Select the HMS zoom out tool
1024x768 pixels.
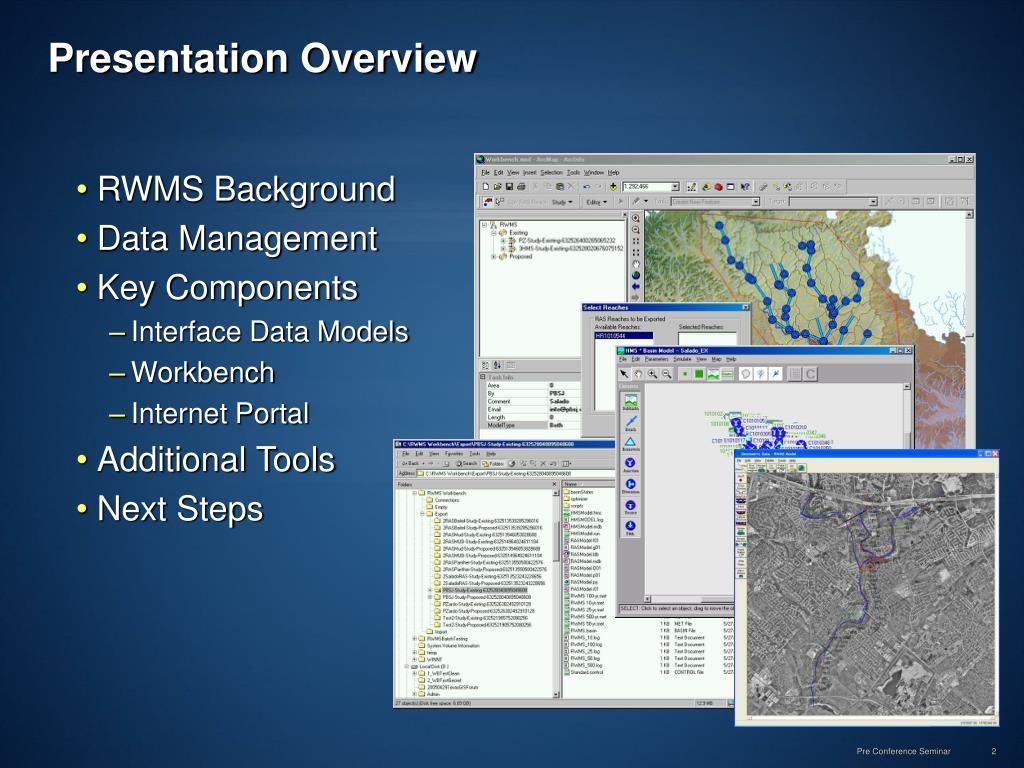tap(667, 374)
